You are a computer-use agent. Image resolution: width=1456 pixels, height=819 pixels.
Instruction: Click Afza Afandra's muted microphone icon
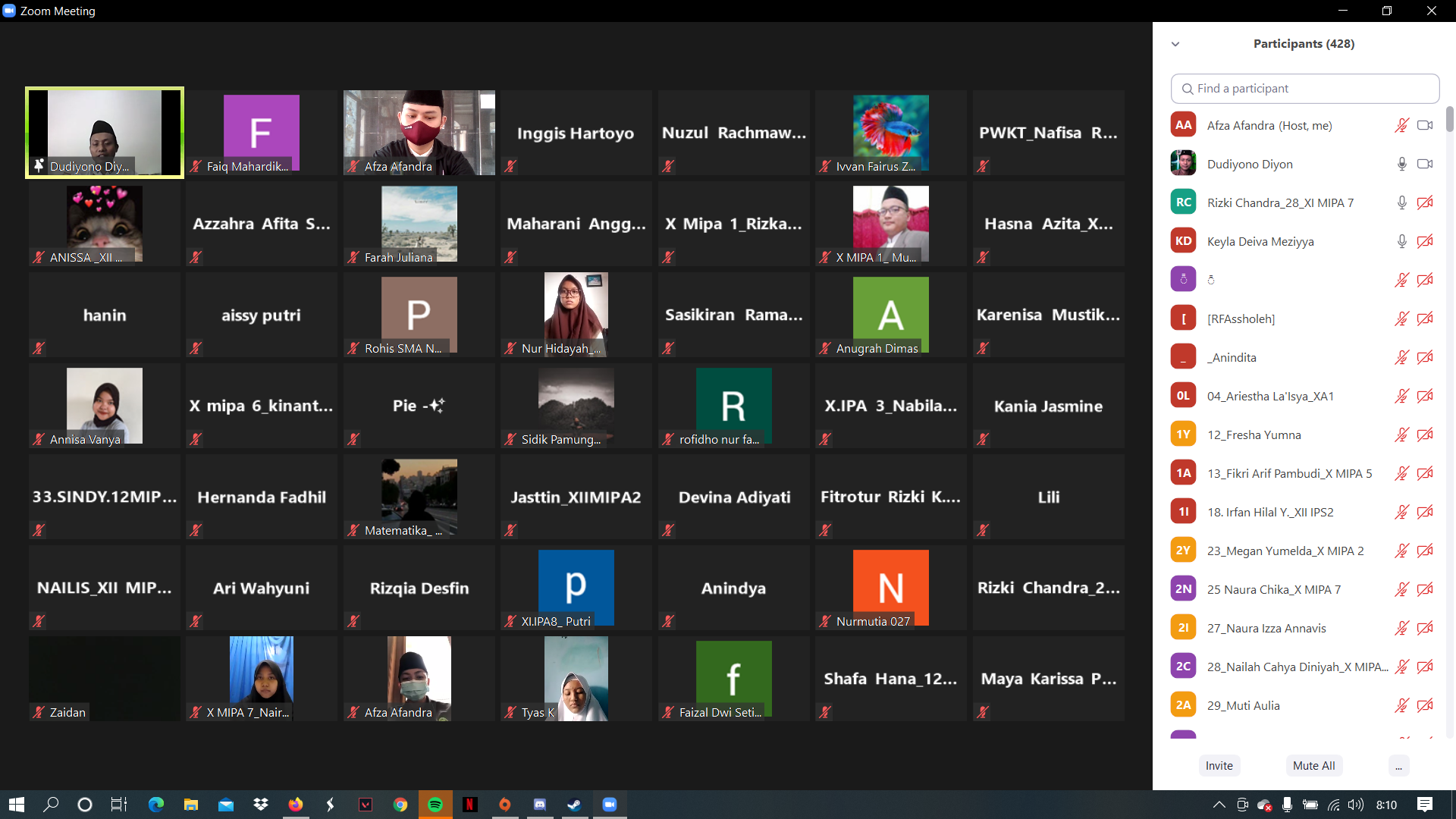coord(1401,125)
